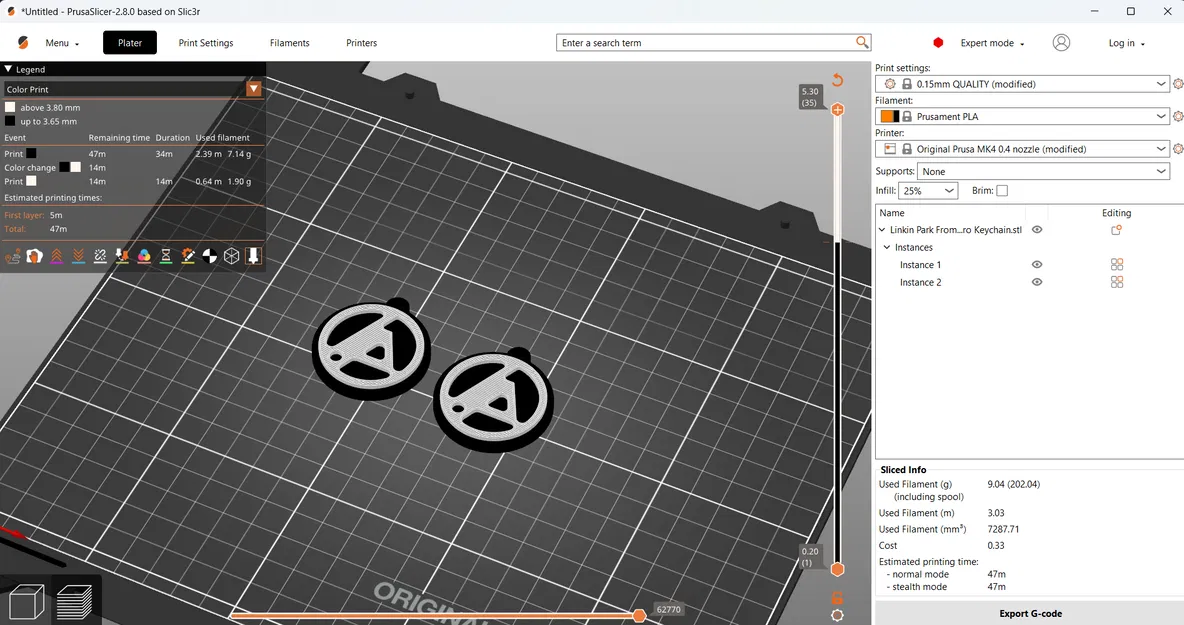This screenshot has height=625, width=1184.
Task: Edit filament preset via gear icon
Action: coord(1178,116)
